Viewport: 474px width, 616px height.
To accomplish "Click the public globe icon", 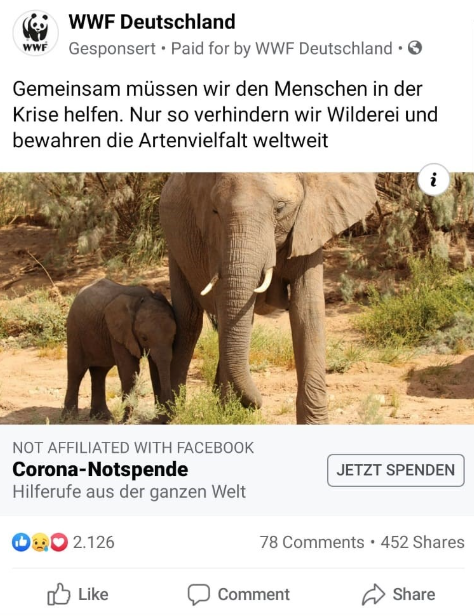I will click(x=415, y=48).
